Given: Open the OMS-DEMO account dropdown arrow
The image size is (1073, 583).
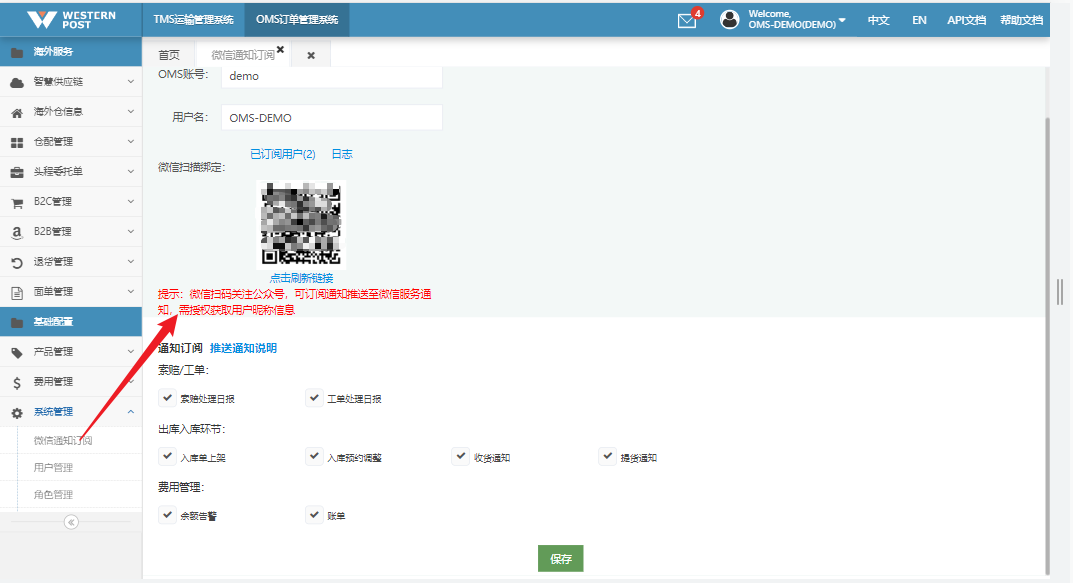Looking at the screenshot, I should (x=842, y=21).
